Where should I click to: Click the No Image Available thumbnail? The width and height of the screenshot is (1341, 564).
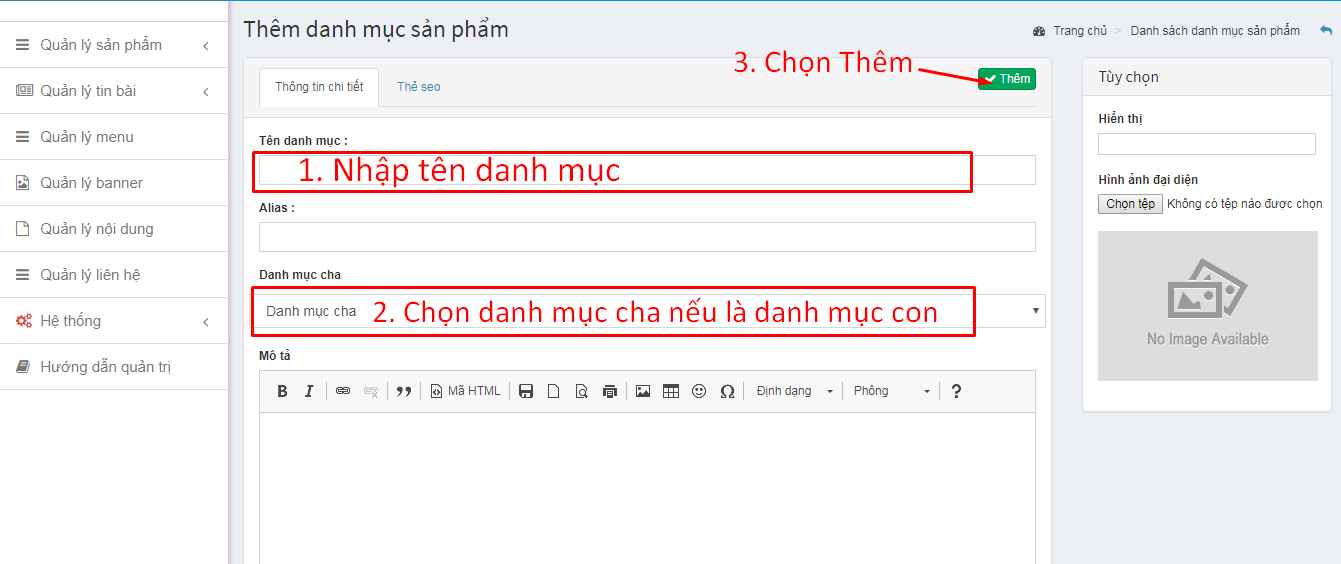coord(1208,306)
